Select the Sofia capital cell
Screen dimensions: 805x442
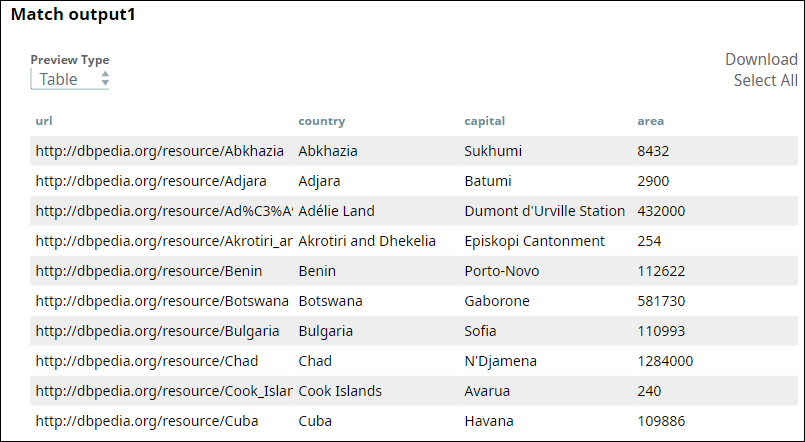click(481, 331)
